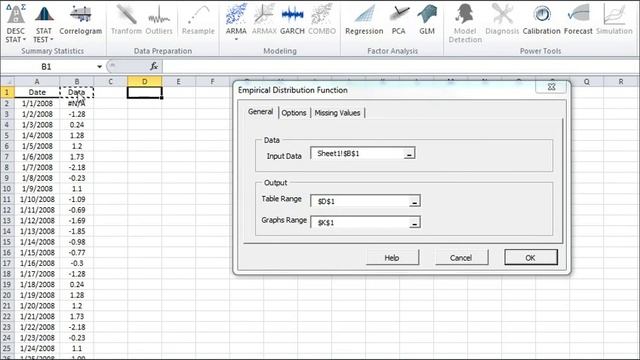The image size is (640, 360).
Task: Select row 5 header
Action: point(7,136)
